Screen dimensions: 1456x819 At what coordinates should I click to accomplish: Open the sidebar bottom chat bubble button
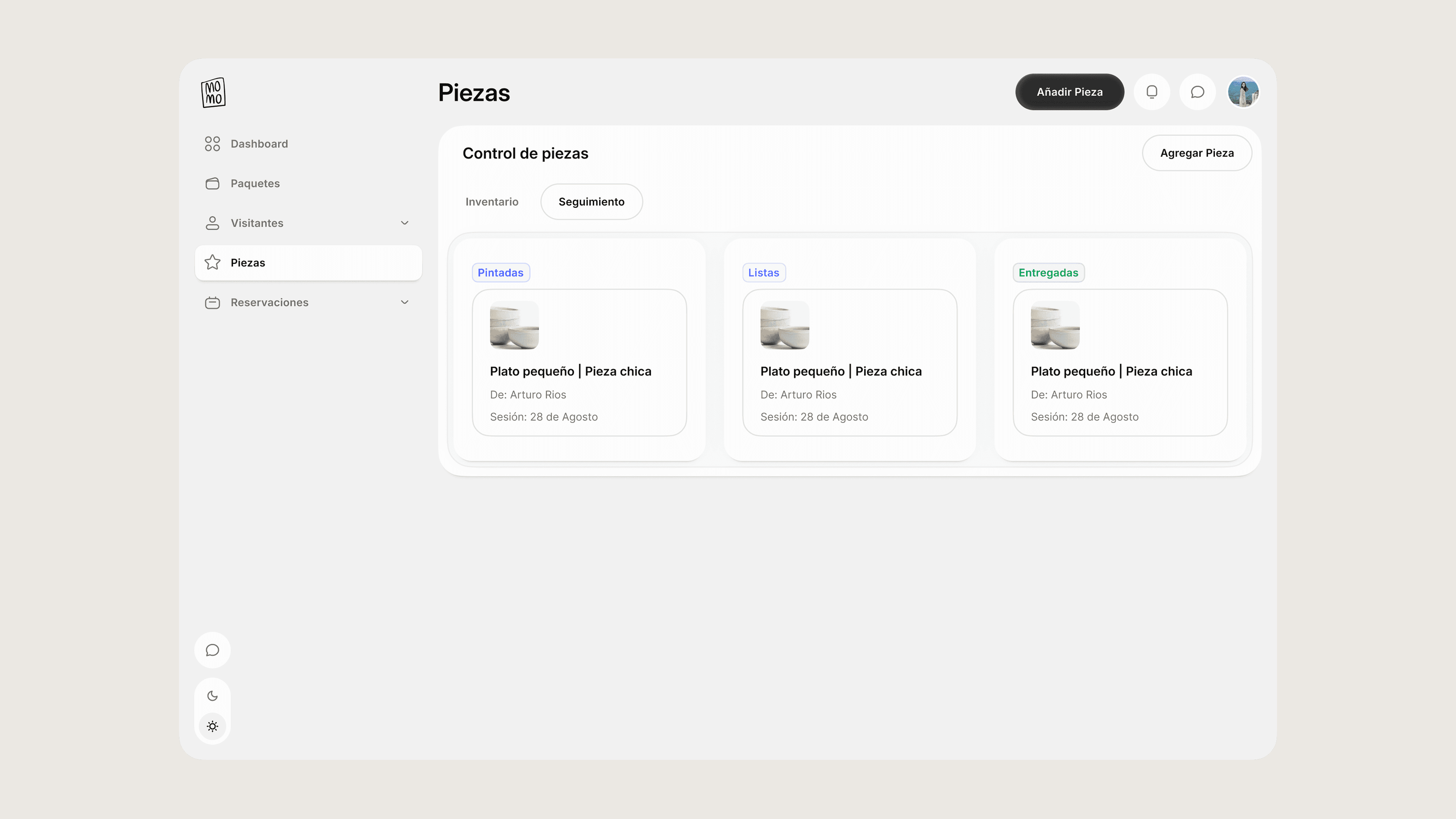pyautogui.click(x=212, y=650)
